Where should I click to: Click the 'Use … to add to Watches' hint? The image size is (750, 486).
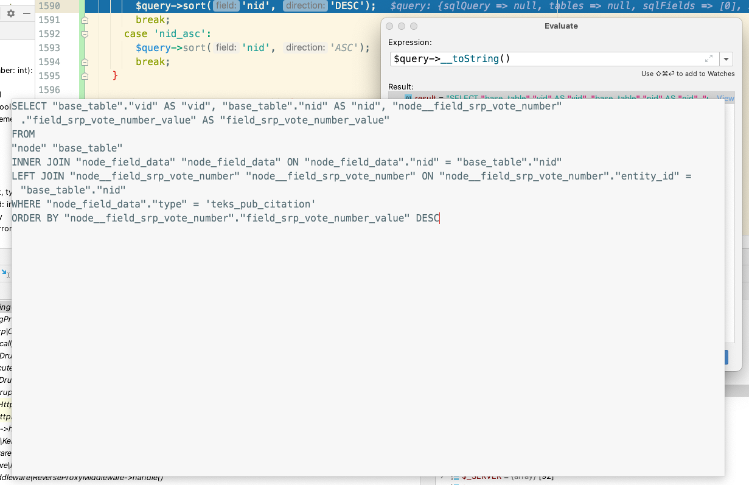tap(688, 74)
